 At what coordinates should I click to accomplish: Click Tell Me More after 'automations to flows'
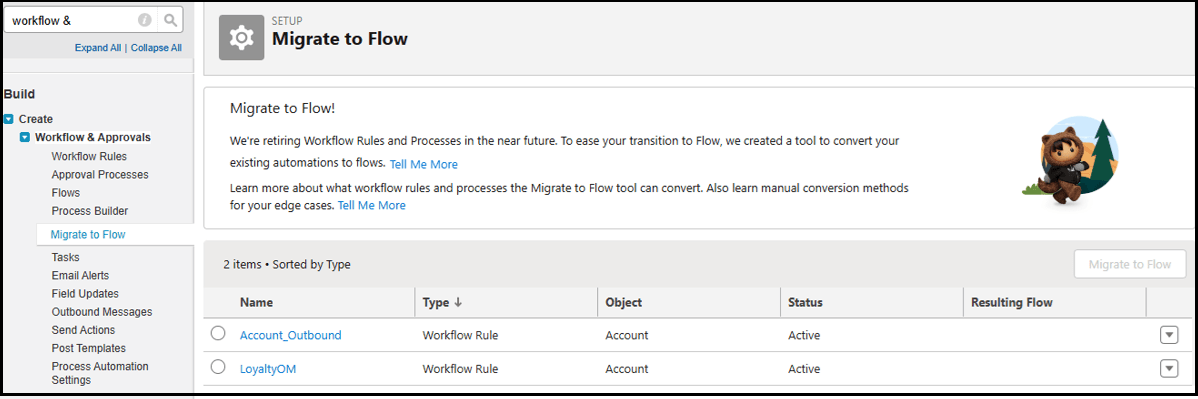coord(423,164)
